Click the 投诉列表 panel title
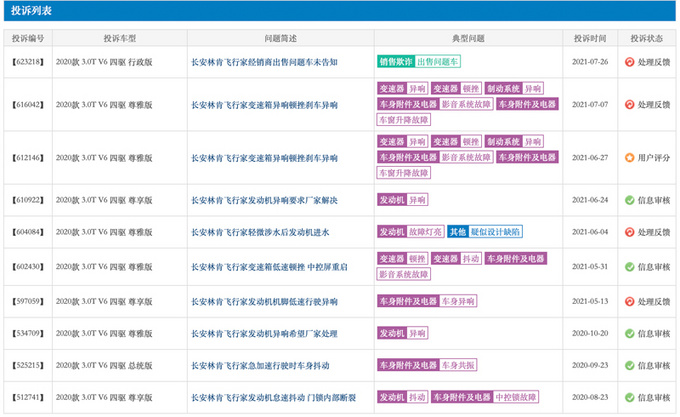Image resolution: width=680 pixels, height=417 pixels. pos(31,10)
